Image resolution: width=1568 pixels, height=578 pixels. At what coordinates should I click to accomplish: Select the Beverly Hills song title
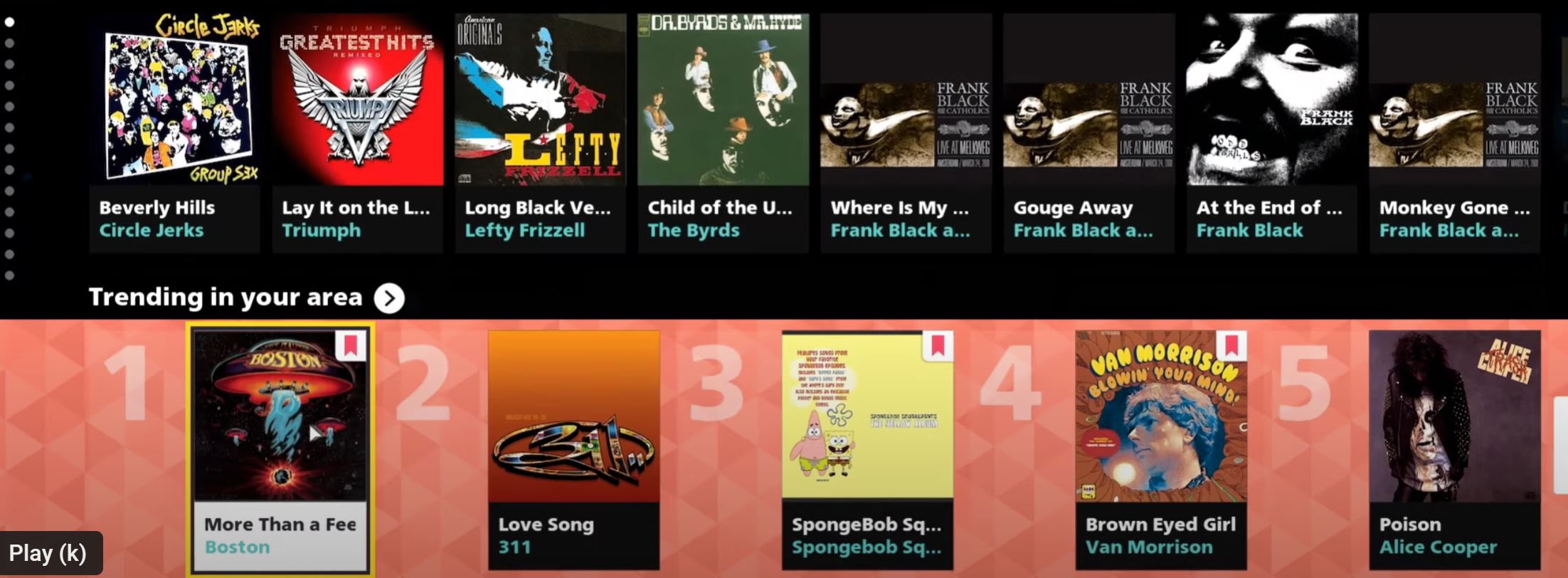coord(157,208)
